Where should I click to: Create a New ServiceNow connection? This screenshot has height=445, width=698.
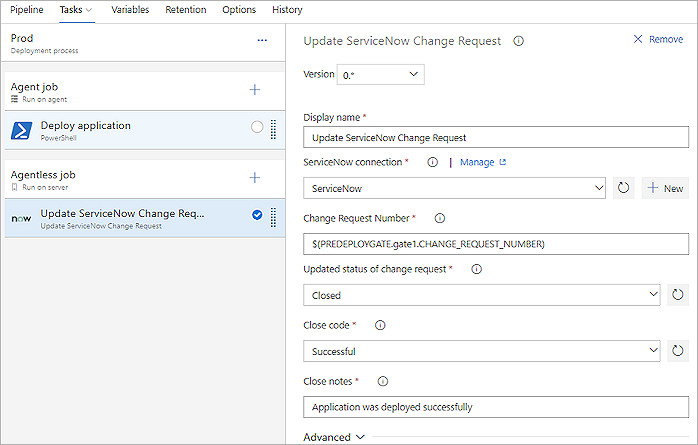[x=665, y=188]
